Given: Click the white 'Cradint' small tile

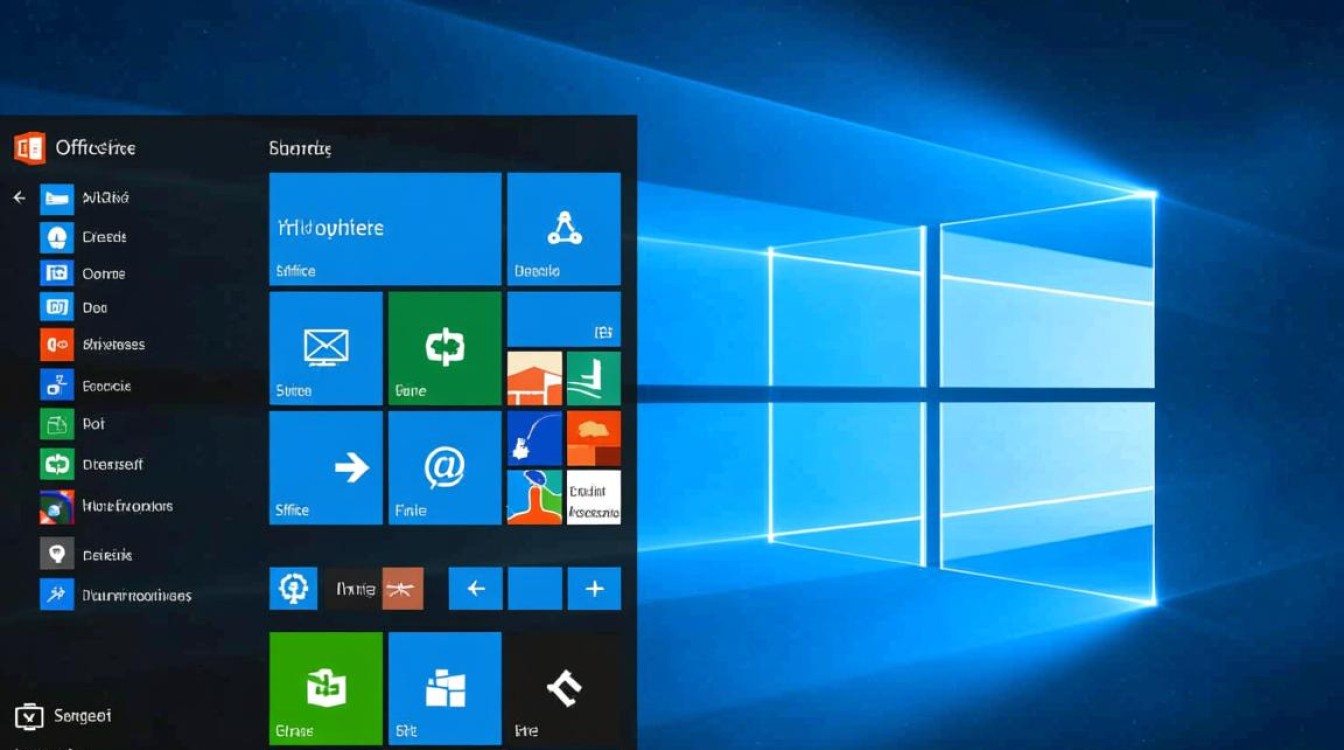Looking at the screenshot, I should pyautogui.click(x=594, y=497).
